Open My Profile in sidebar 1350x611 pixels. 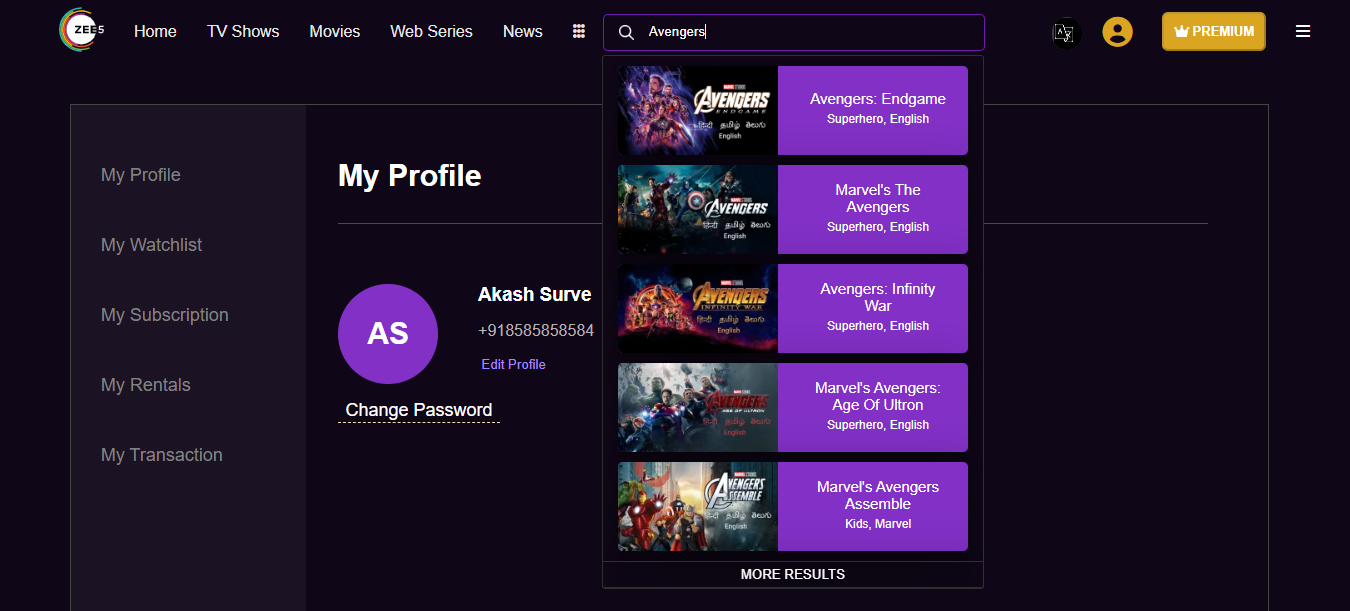point(141,175)
